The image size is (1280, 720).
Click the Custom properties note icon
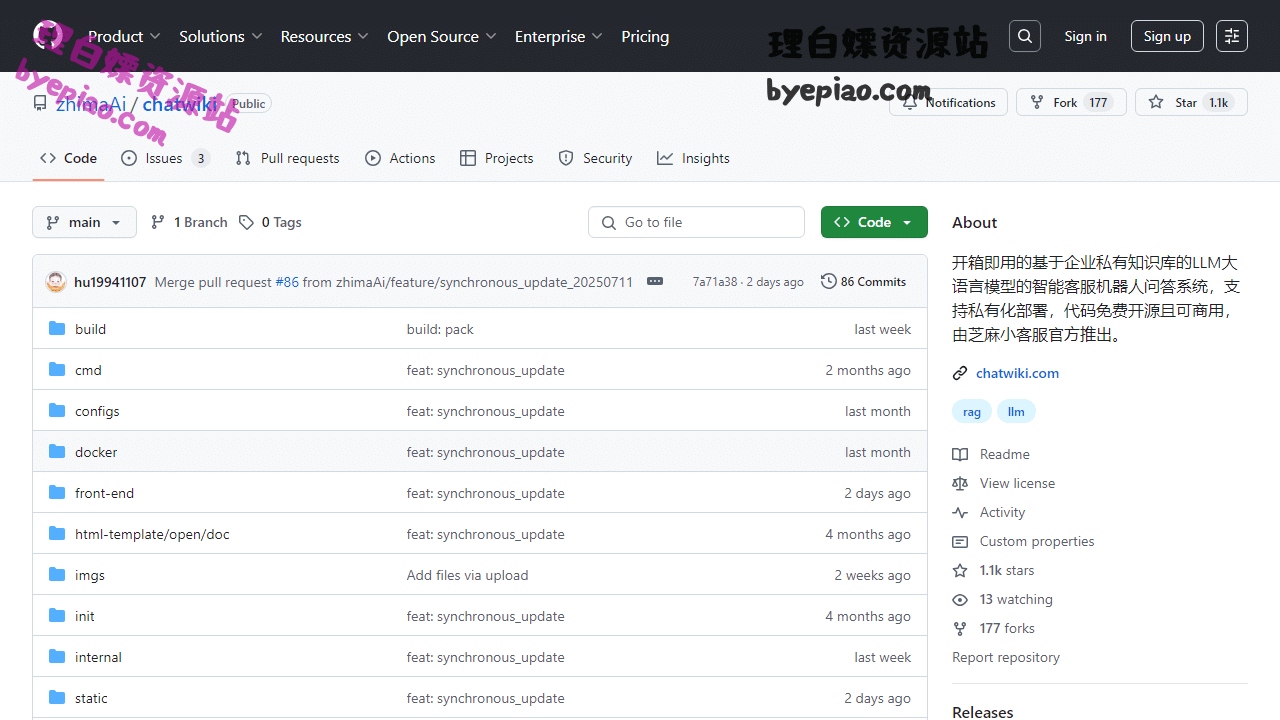click(960, 541)
